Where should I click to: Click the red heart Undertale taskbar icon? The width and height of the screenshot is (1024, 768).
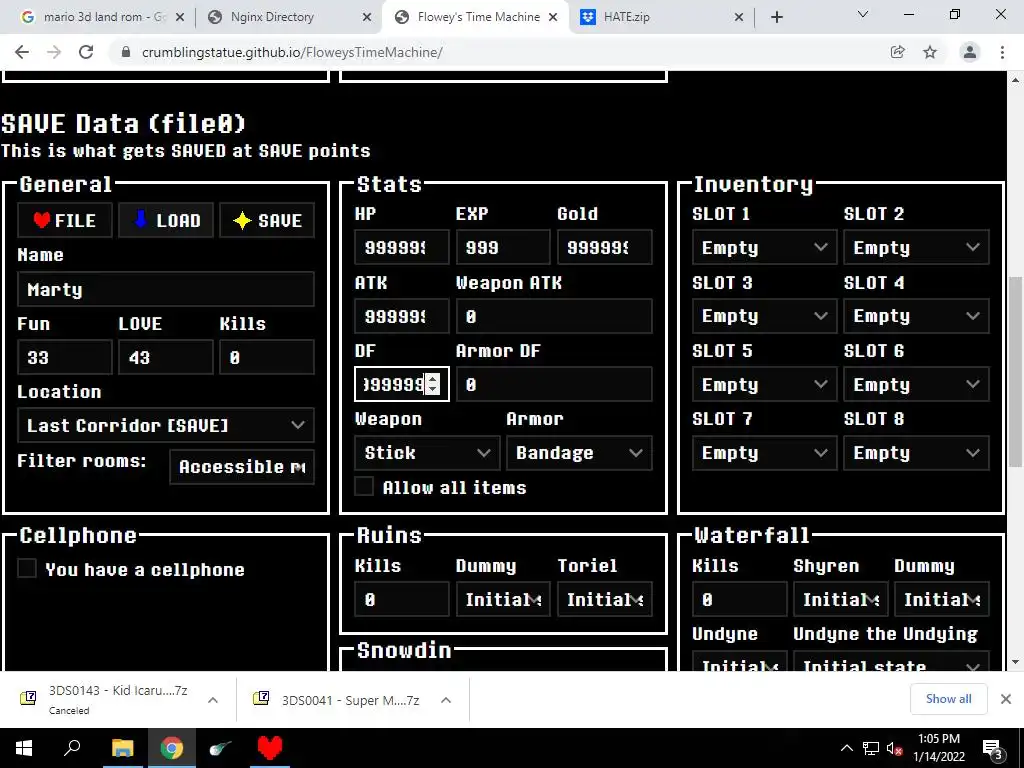pyautogui.click(x=270, y=748)
